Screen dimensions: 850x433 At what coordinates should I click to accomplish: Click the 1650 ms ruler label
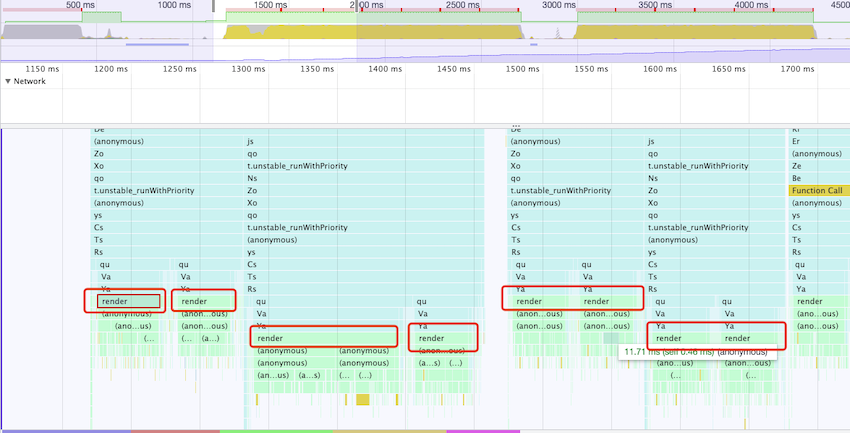coord(728,69)
